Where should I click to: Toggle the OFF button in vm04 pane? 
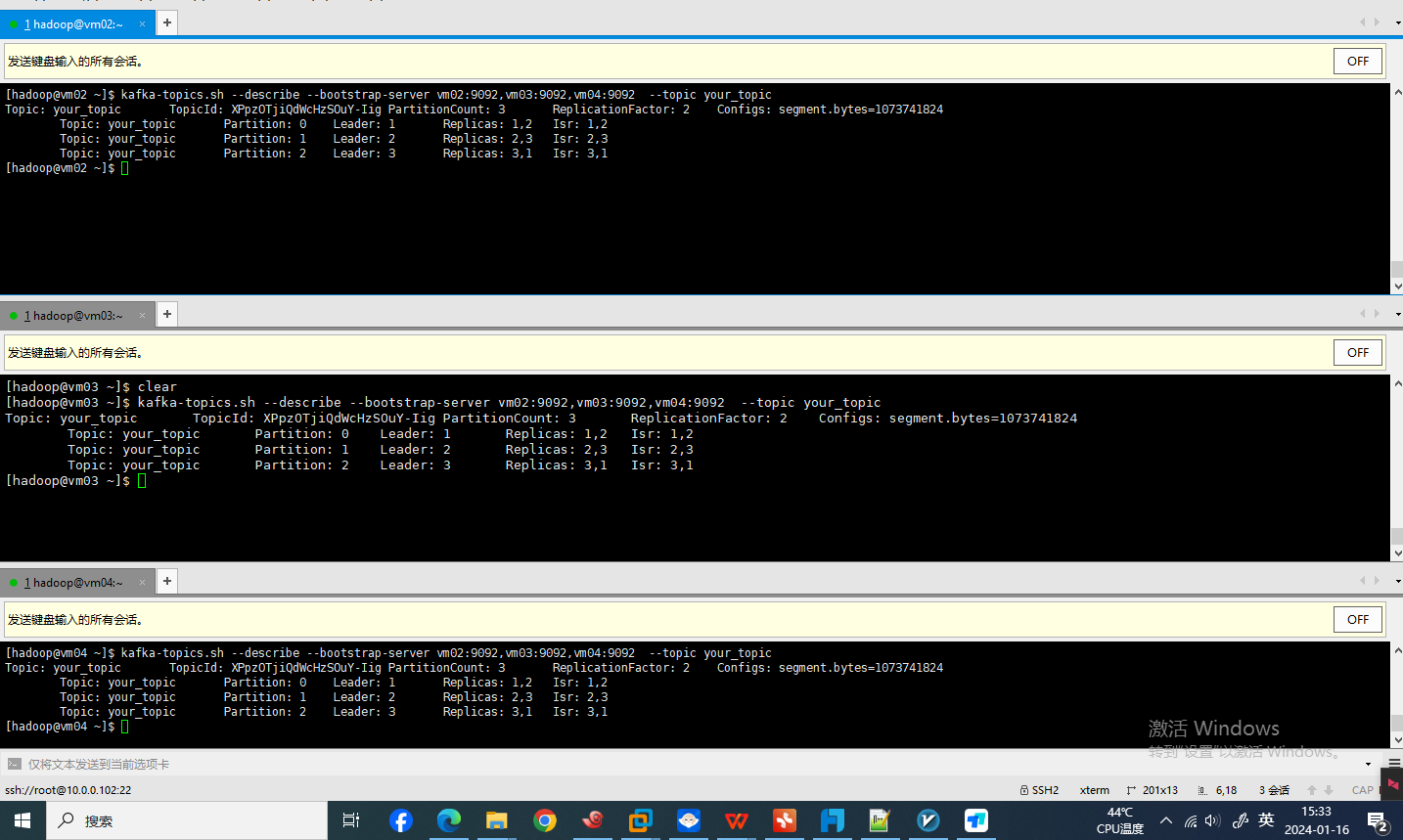[x=1358, y=619]
